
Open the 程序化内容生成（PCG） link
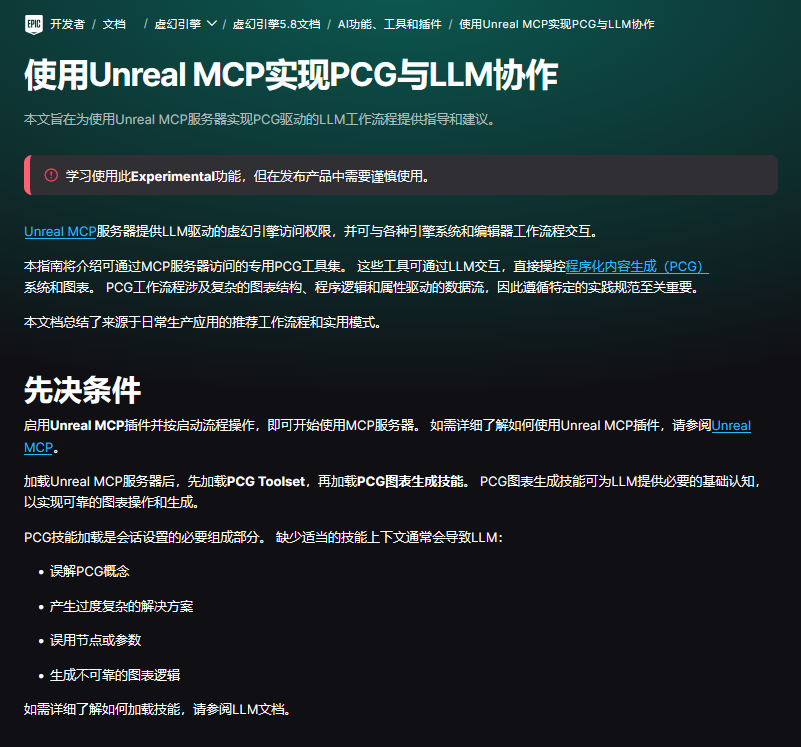coord(637,266)
